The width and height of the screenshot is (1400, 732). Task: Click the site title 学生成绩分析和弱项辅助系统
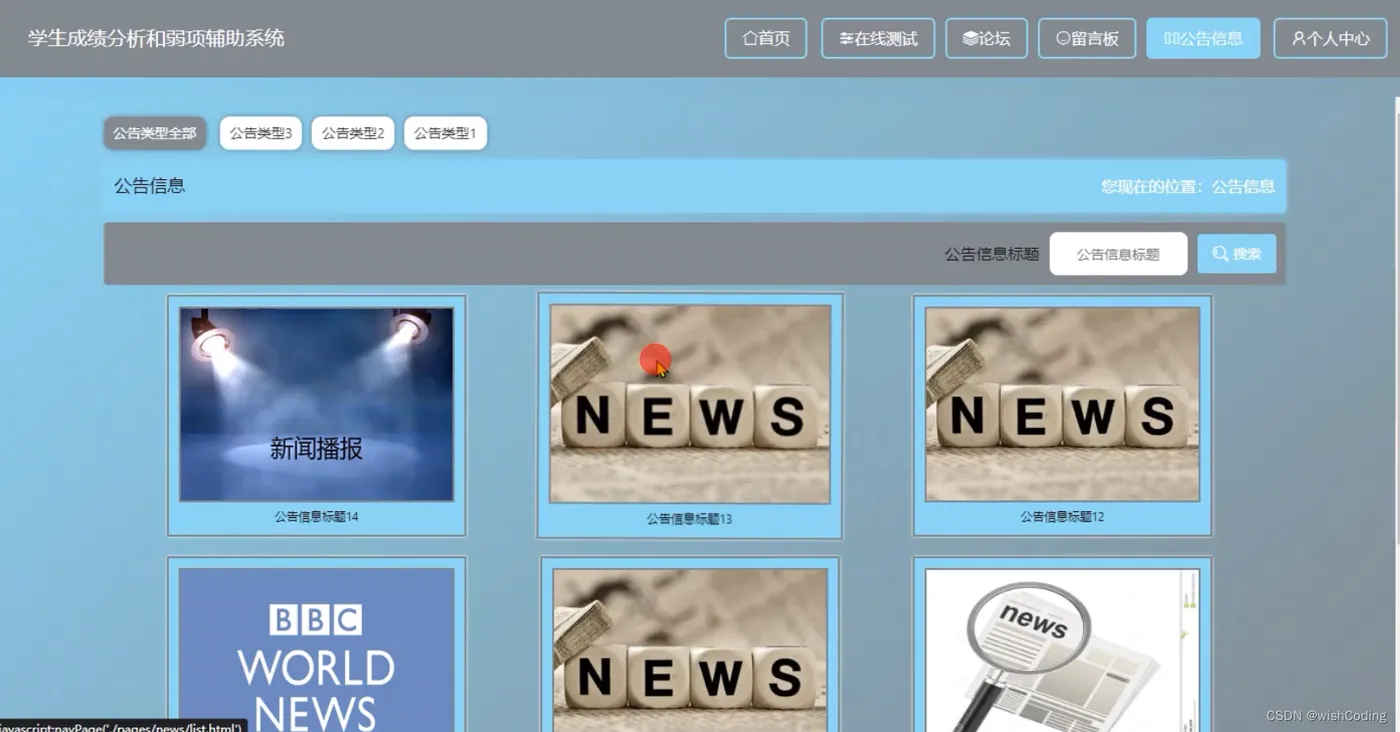(x=156, y=38)
